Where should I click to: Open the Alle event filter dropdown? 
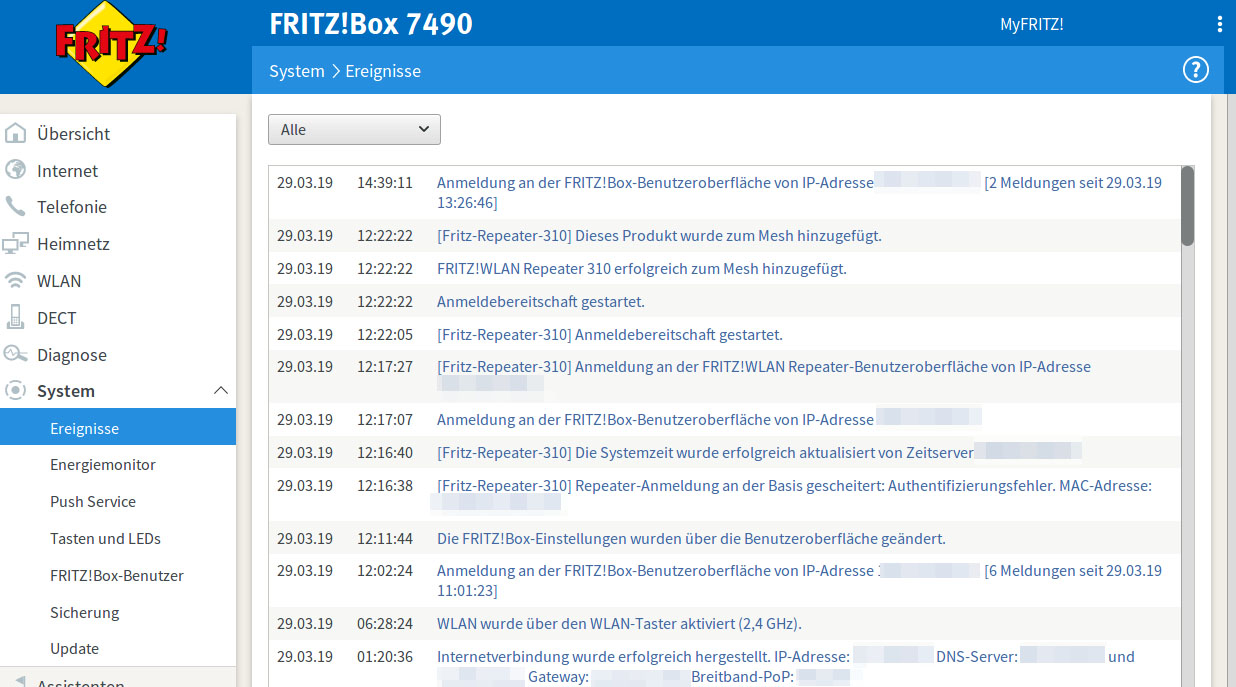point(354,130)
